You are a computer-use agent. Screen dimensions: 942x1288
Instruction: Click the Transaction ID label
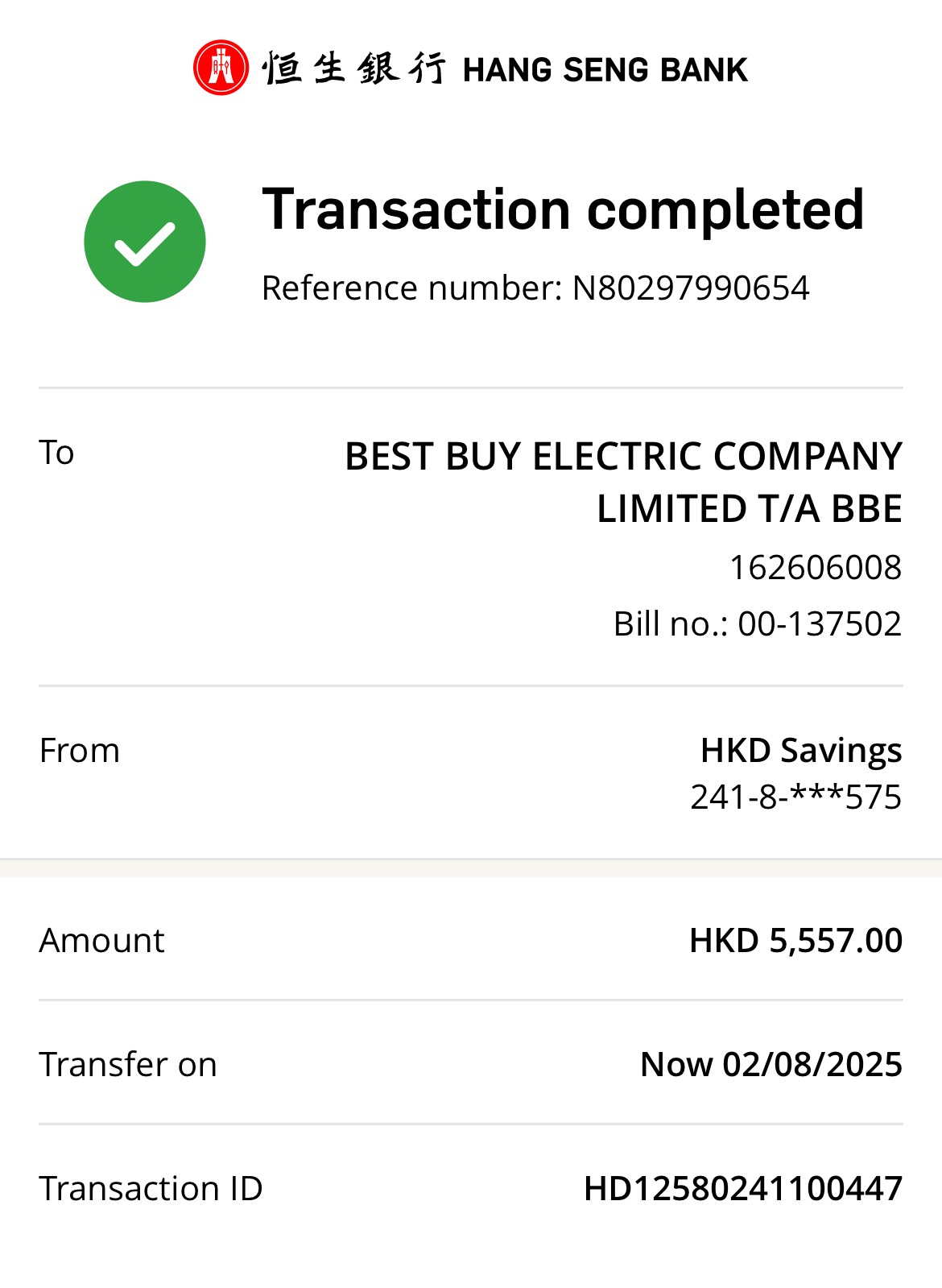[151, 1189]
